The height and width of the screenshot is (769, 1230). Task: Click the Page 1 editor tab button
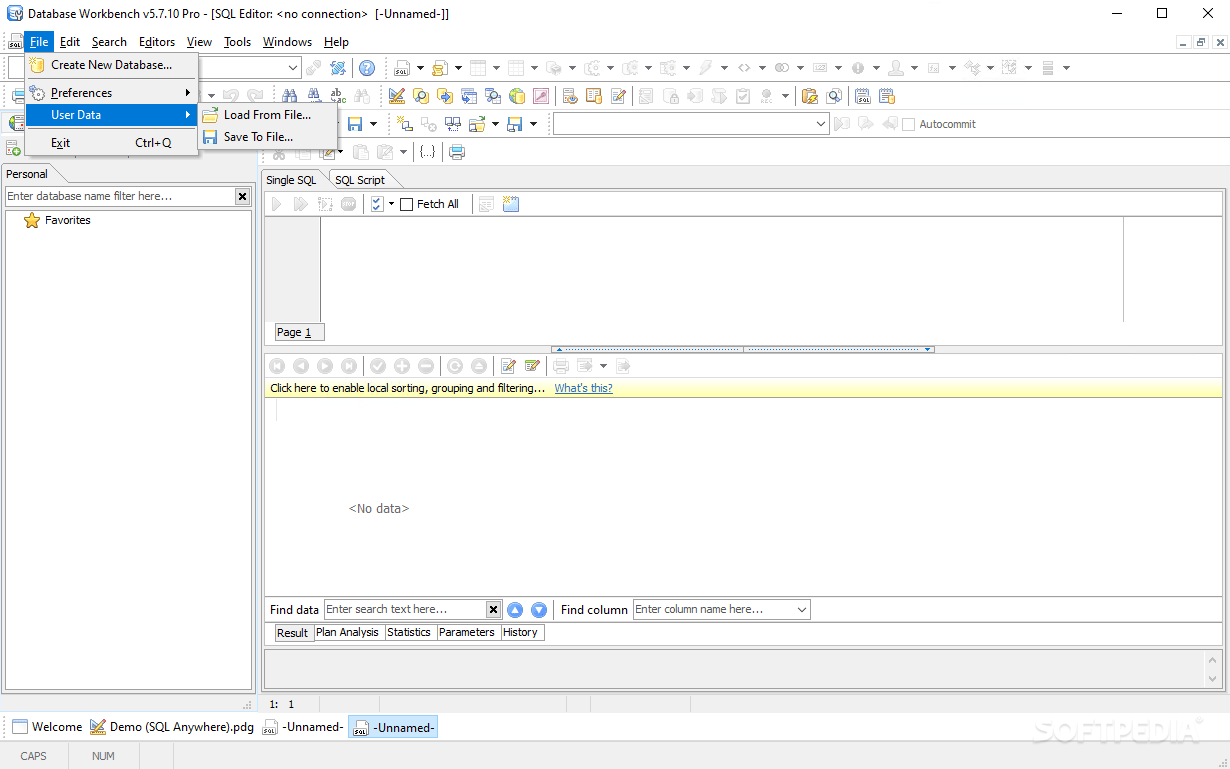click(x=299, y=332)
